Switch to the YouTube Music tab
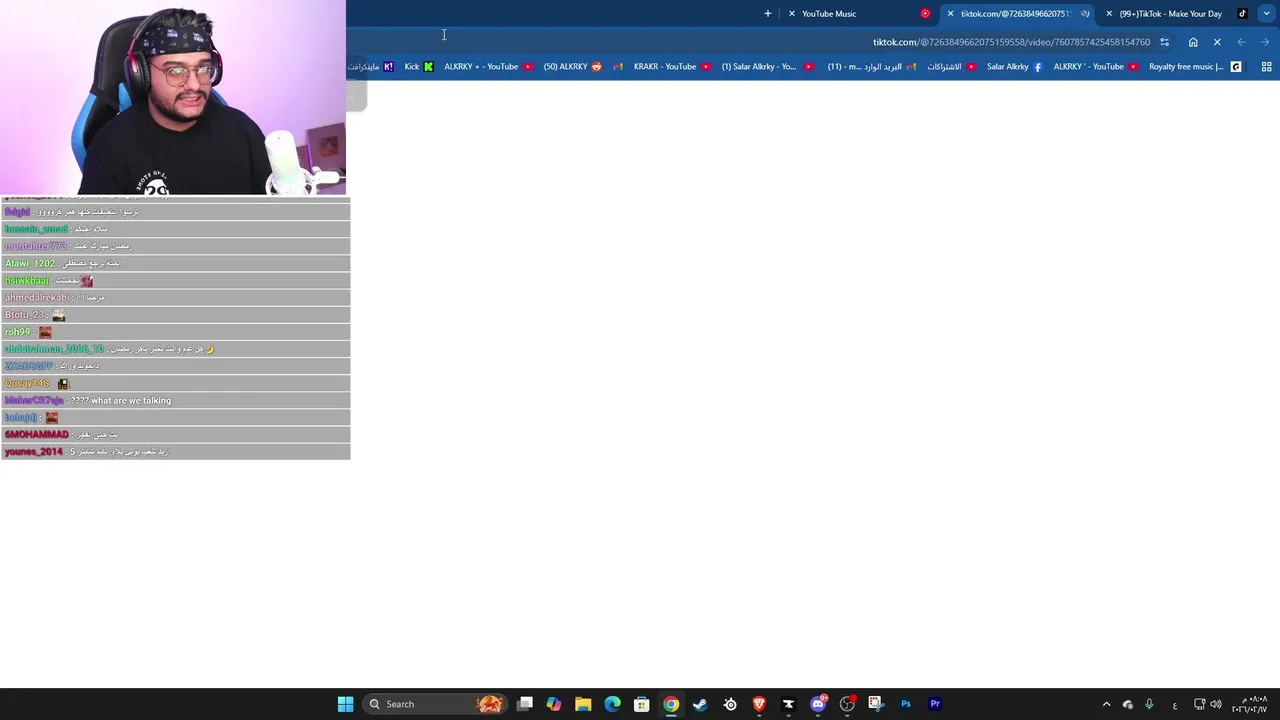This screenshot has height=720, width=1280. click(859, 14)
